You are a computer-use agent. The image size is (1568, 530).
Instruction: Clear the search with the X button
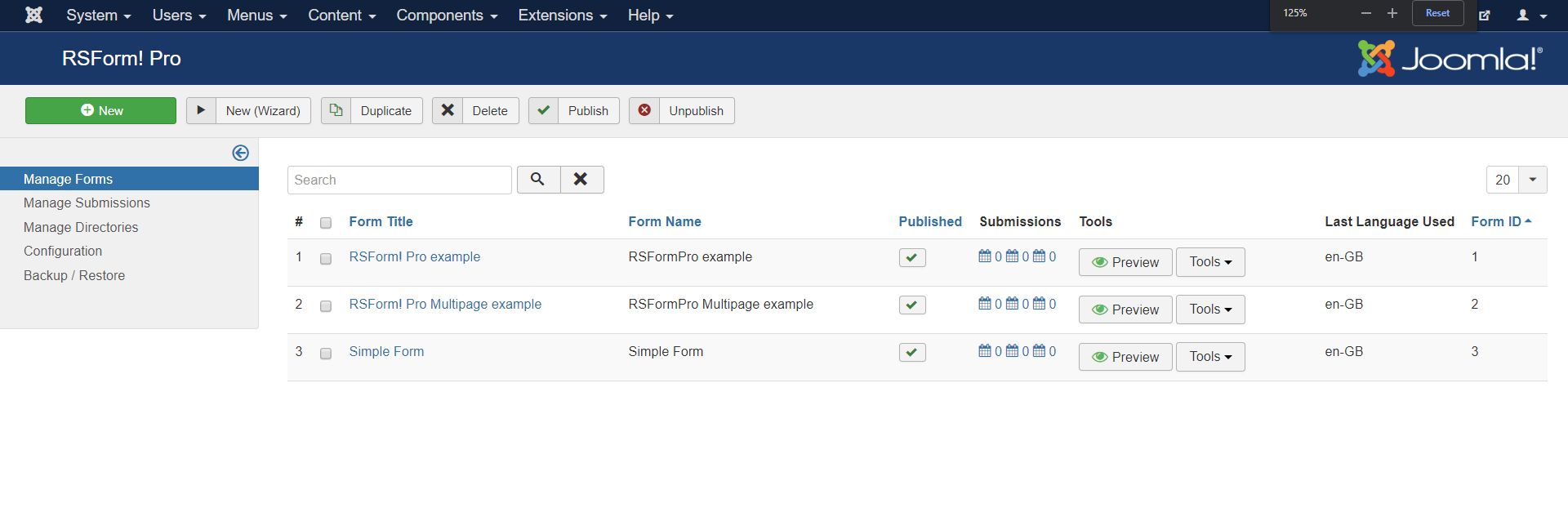coord(581,180)
